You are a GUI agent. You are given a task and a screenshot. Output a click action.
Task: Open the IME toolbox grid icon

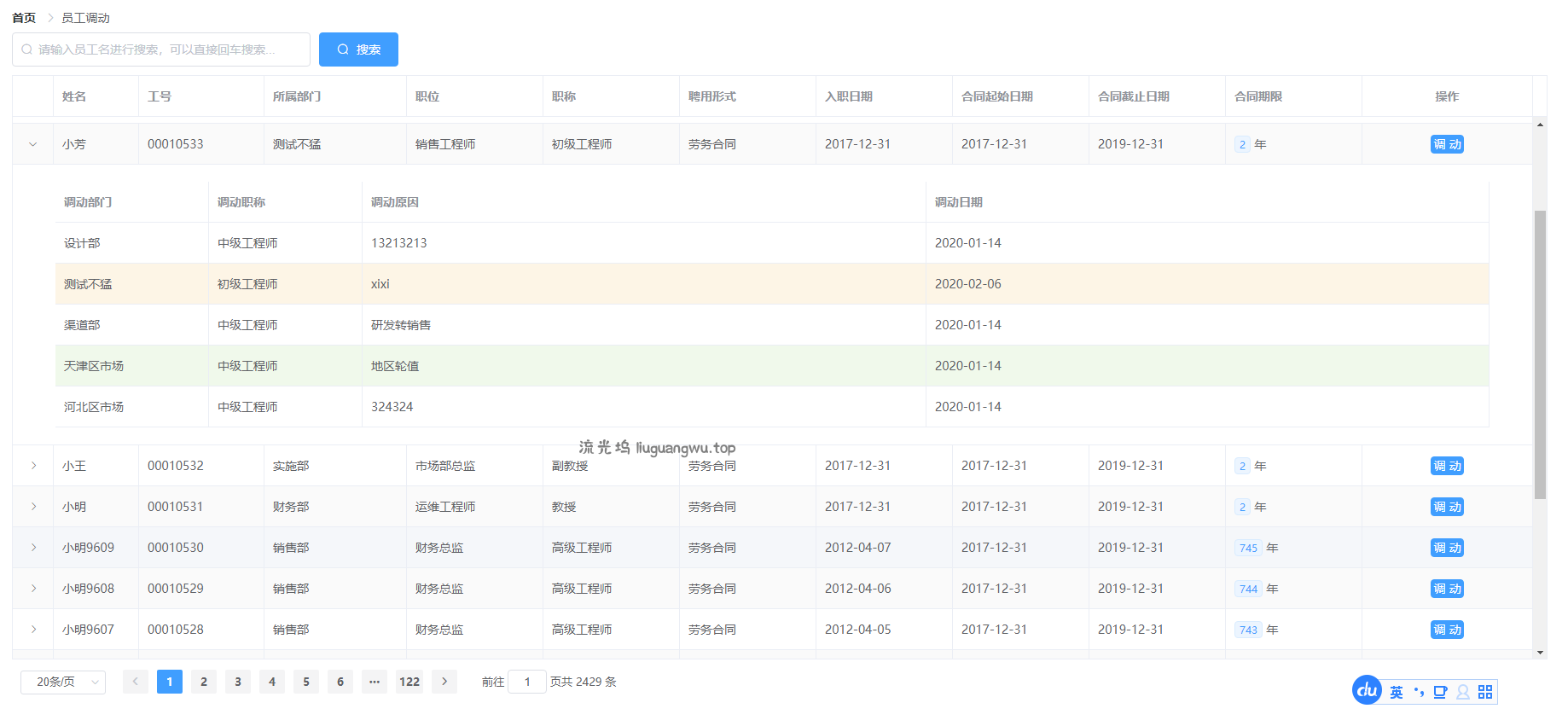[x=1485, y=692]
